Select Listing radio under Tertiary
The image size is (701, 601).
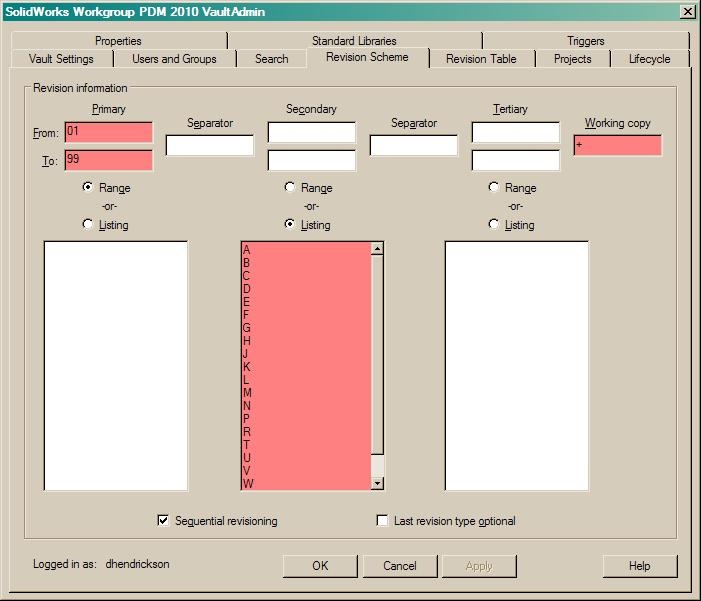click(494, 224)
